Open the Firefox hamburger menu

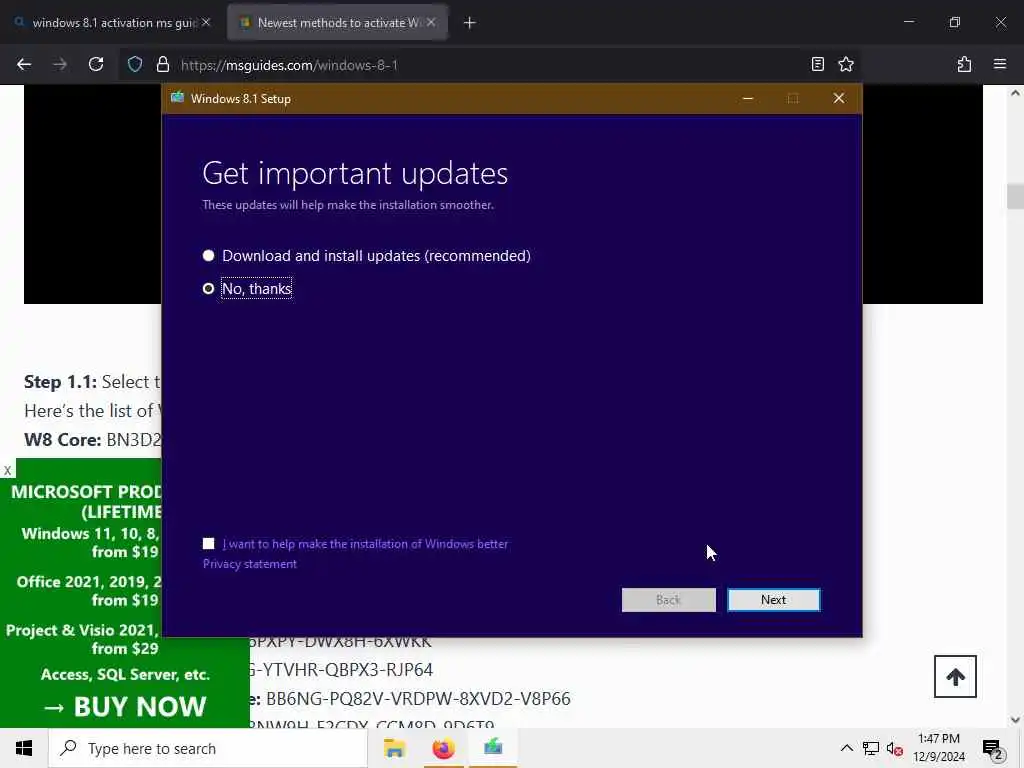[1000, 64]
